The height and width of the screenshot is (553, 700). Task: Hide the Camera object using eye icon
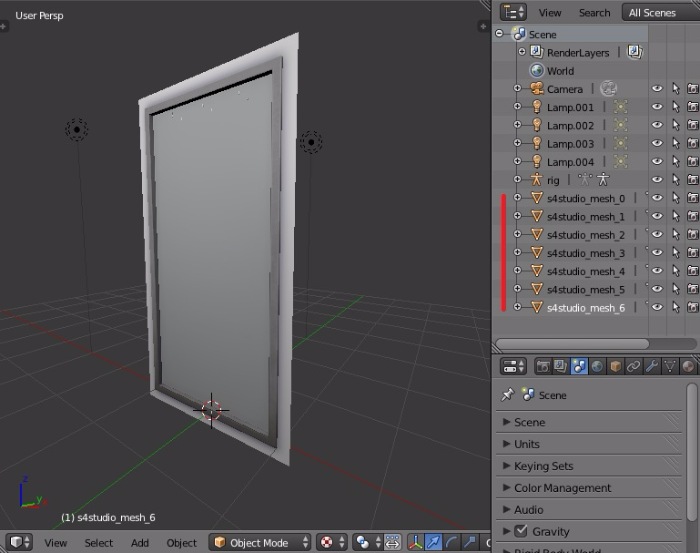click(657, 89)
